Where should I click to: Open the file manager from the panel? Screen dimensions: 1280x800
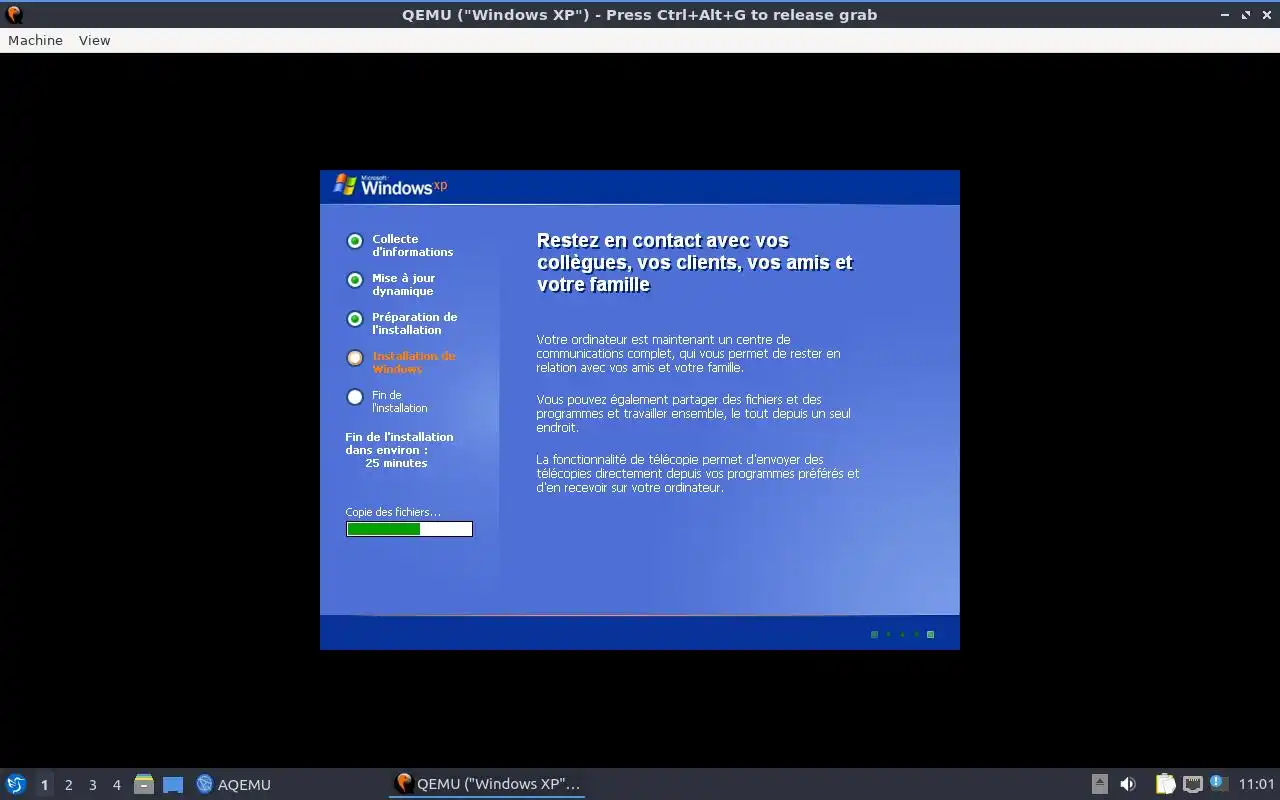(144, 784)
